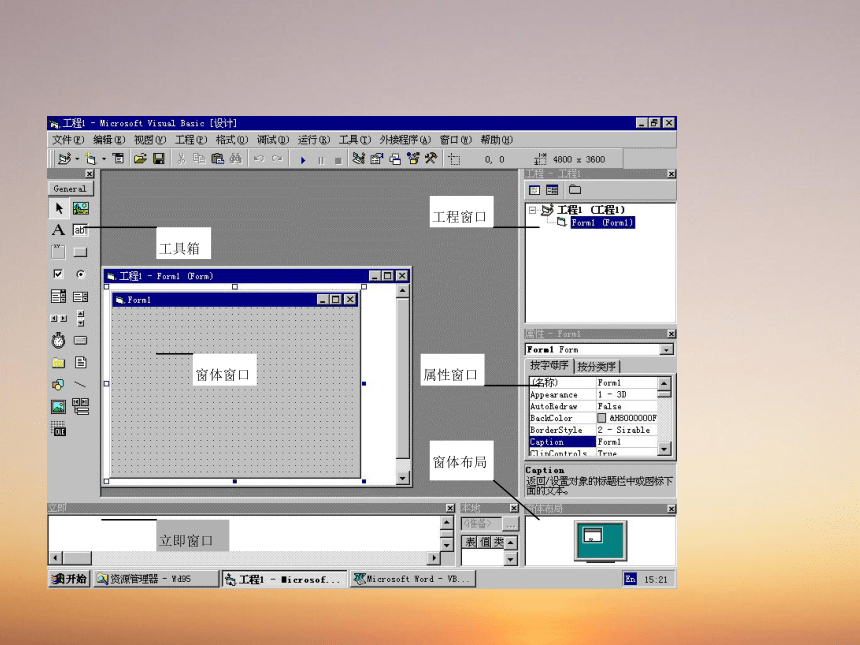This screenshot has height=645, width=860.
Task: Open the 视图(V) menu
Action: point(150,140)
